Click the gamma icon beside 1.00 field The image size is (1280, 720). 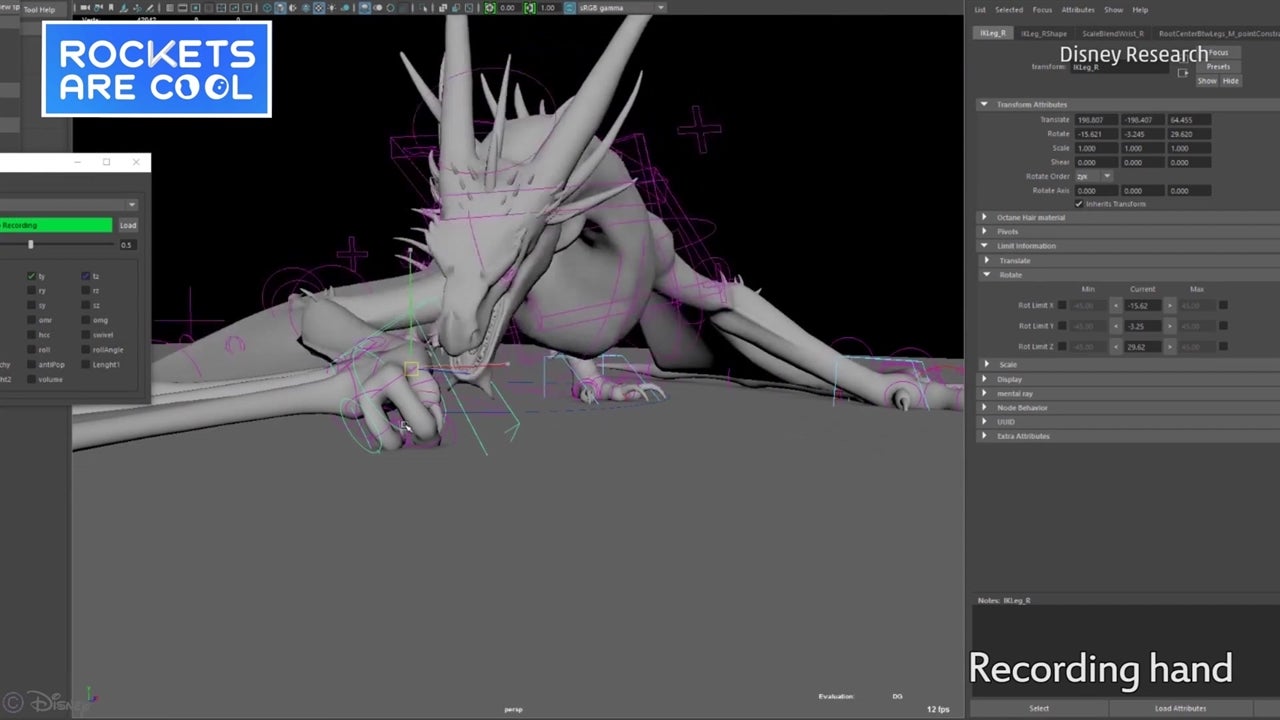[530, 7]
